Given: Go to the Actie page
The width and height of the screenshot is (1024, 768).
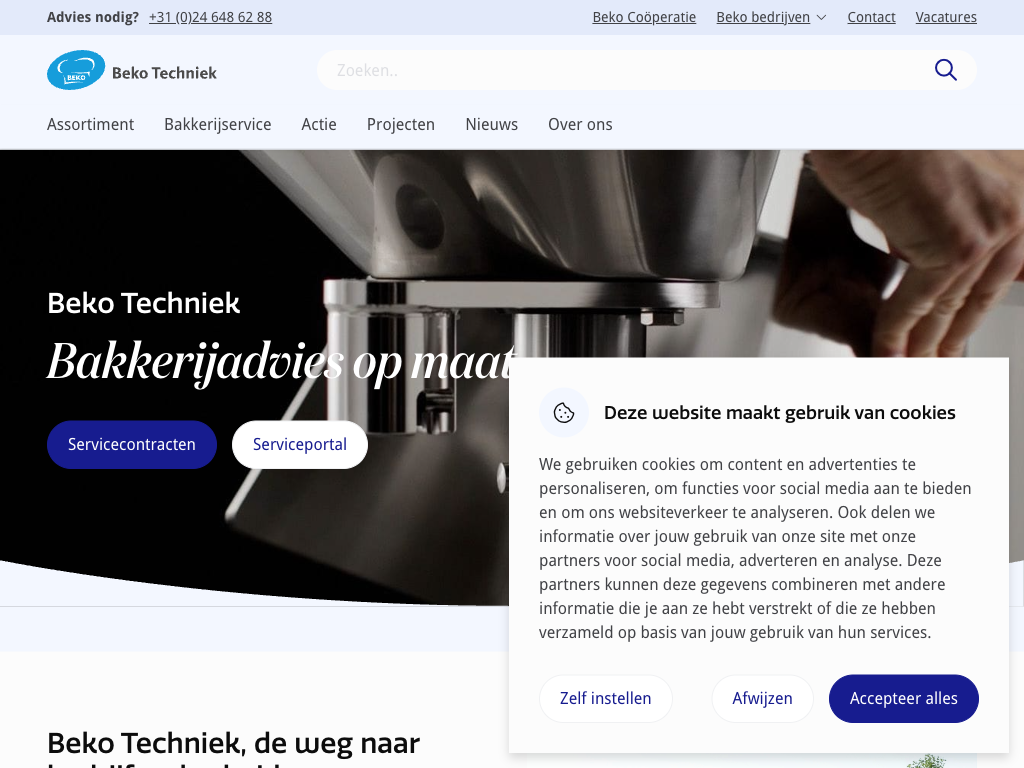Looking at the screenshot, I should [319, 124].
